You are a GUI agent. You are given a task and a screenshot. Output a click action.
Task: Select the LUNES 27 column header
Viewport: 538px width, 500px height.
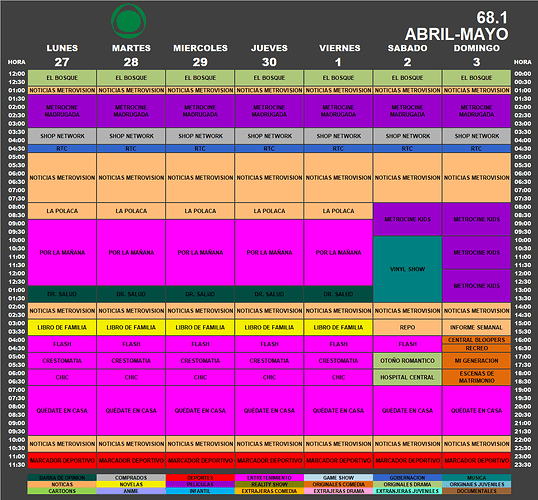(x=62, y=55)
